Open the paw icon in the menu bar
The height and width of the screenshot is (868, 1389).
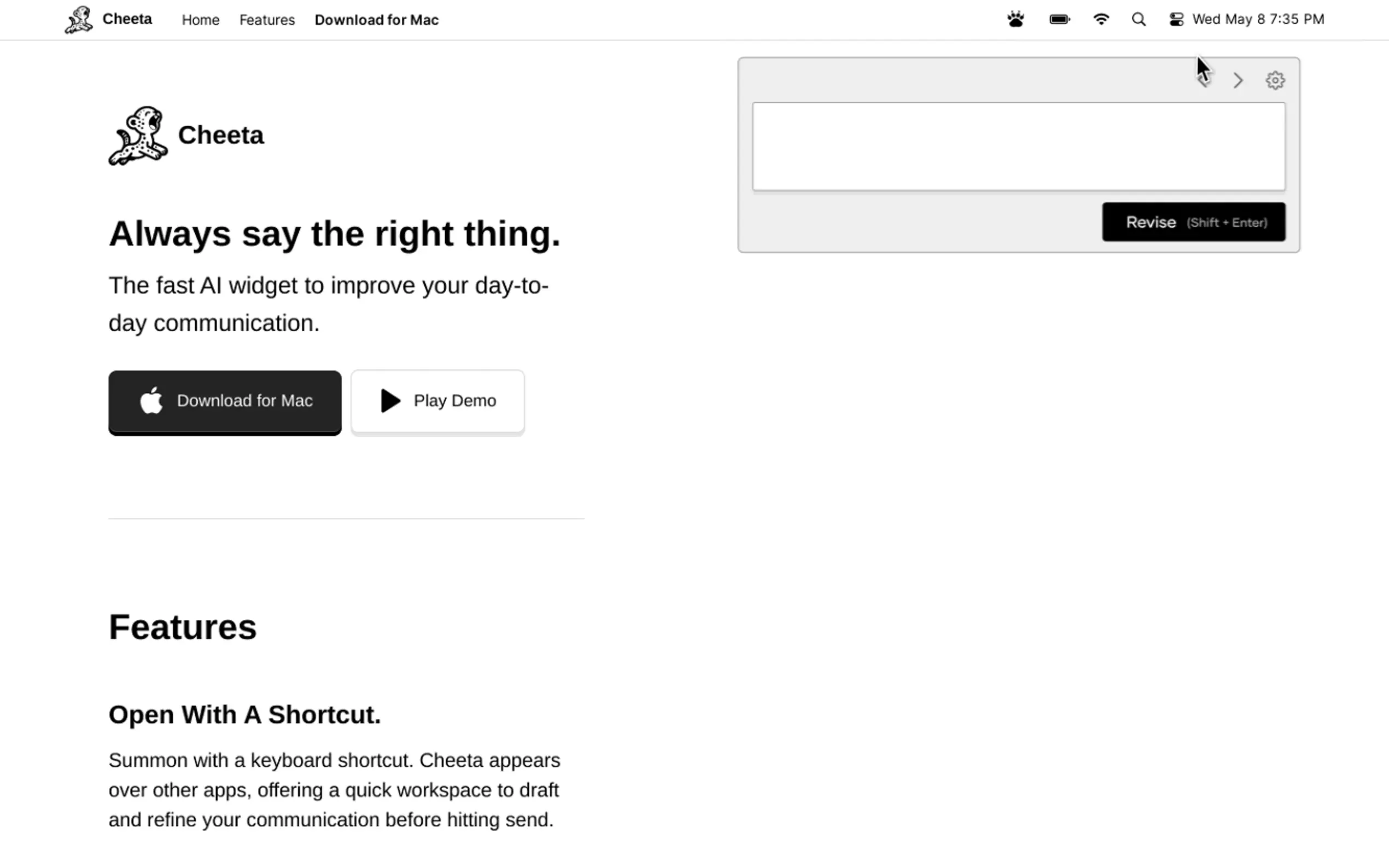pos(1015,20)
